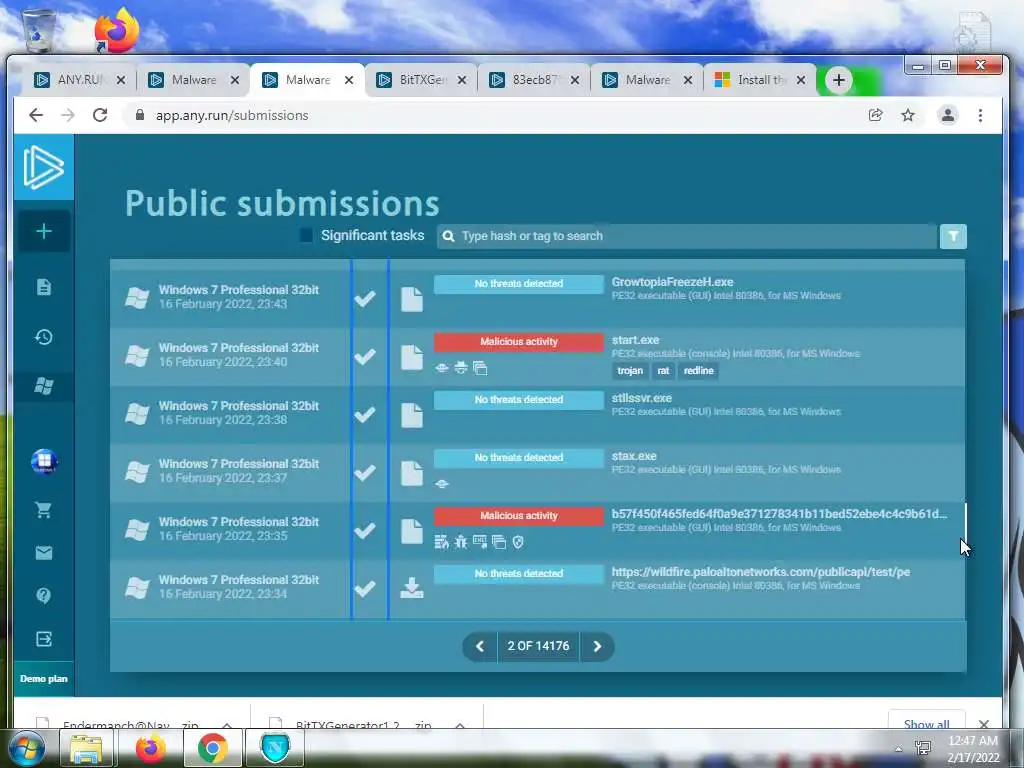Click the bug icon under the b57f450f malicious row
Image resolution: width=1024 pixels, height=768 pixels.
(461, 542)
